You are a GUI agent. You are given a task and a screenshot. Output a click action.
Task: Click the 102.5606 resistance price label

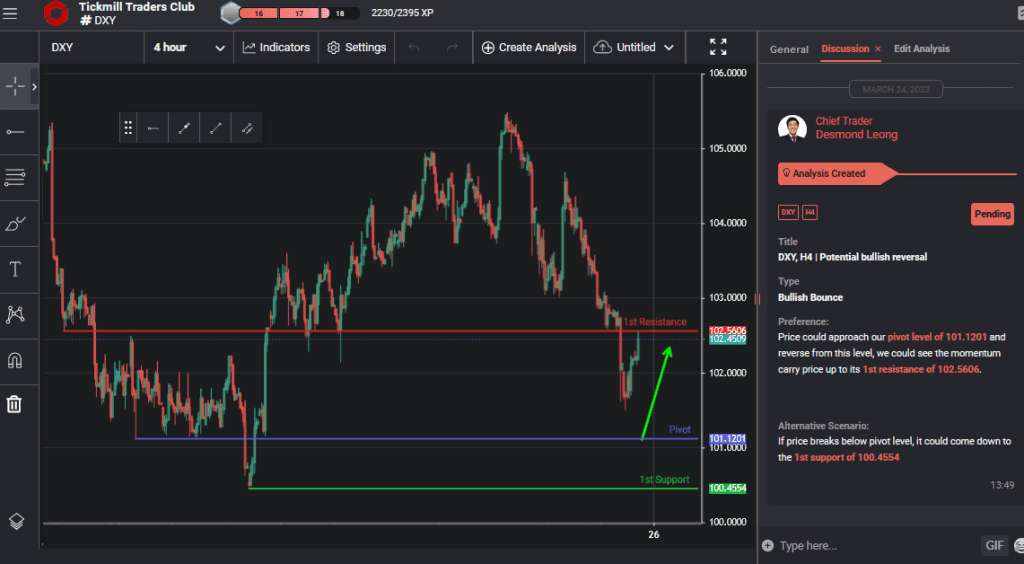coord(728,331)
